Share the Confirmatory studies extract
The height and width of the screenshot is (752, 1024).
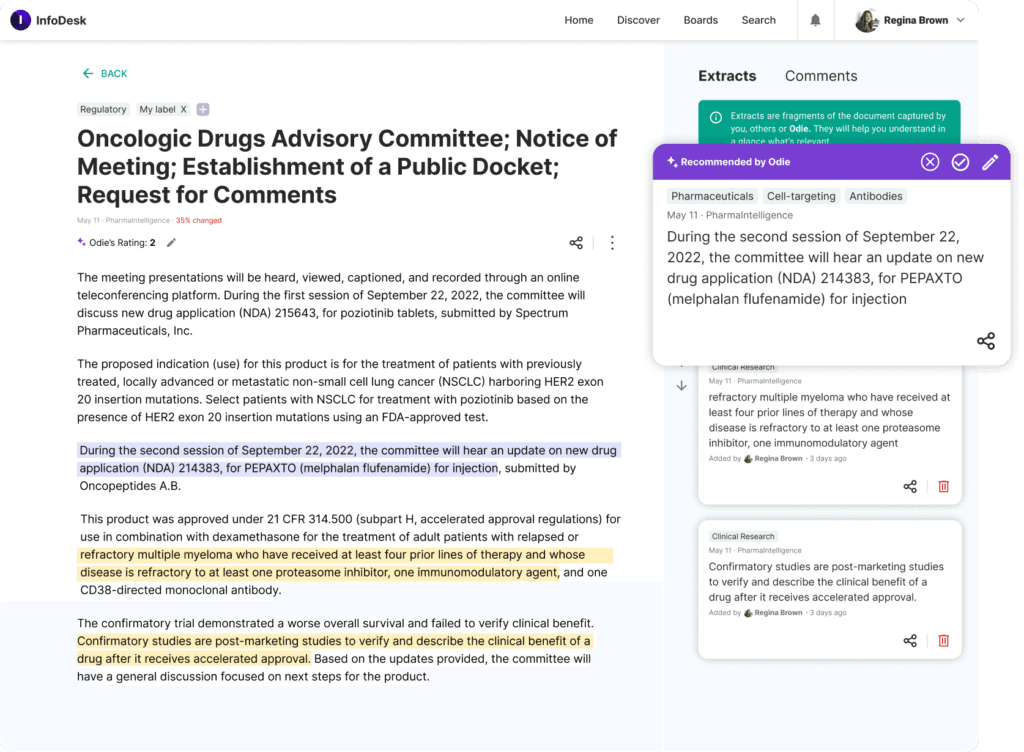pyautogui.click(x=910, y=640)
